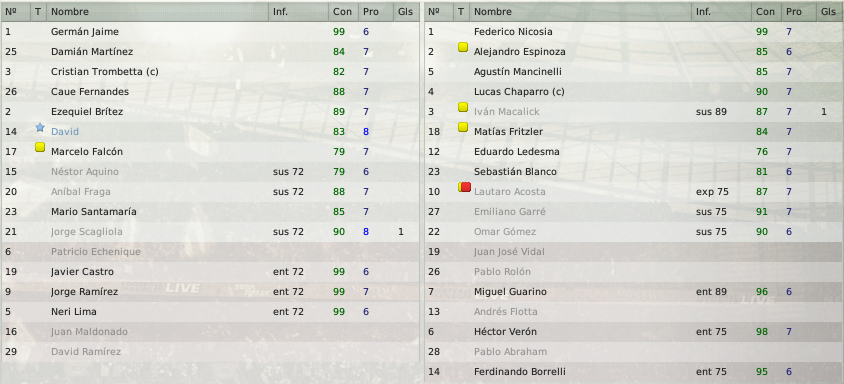The height and width of the screenshot is (384, 844).
Task: Click the right table's Inf. column header
Action: point(721,12)
